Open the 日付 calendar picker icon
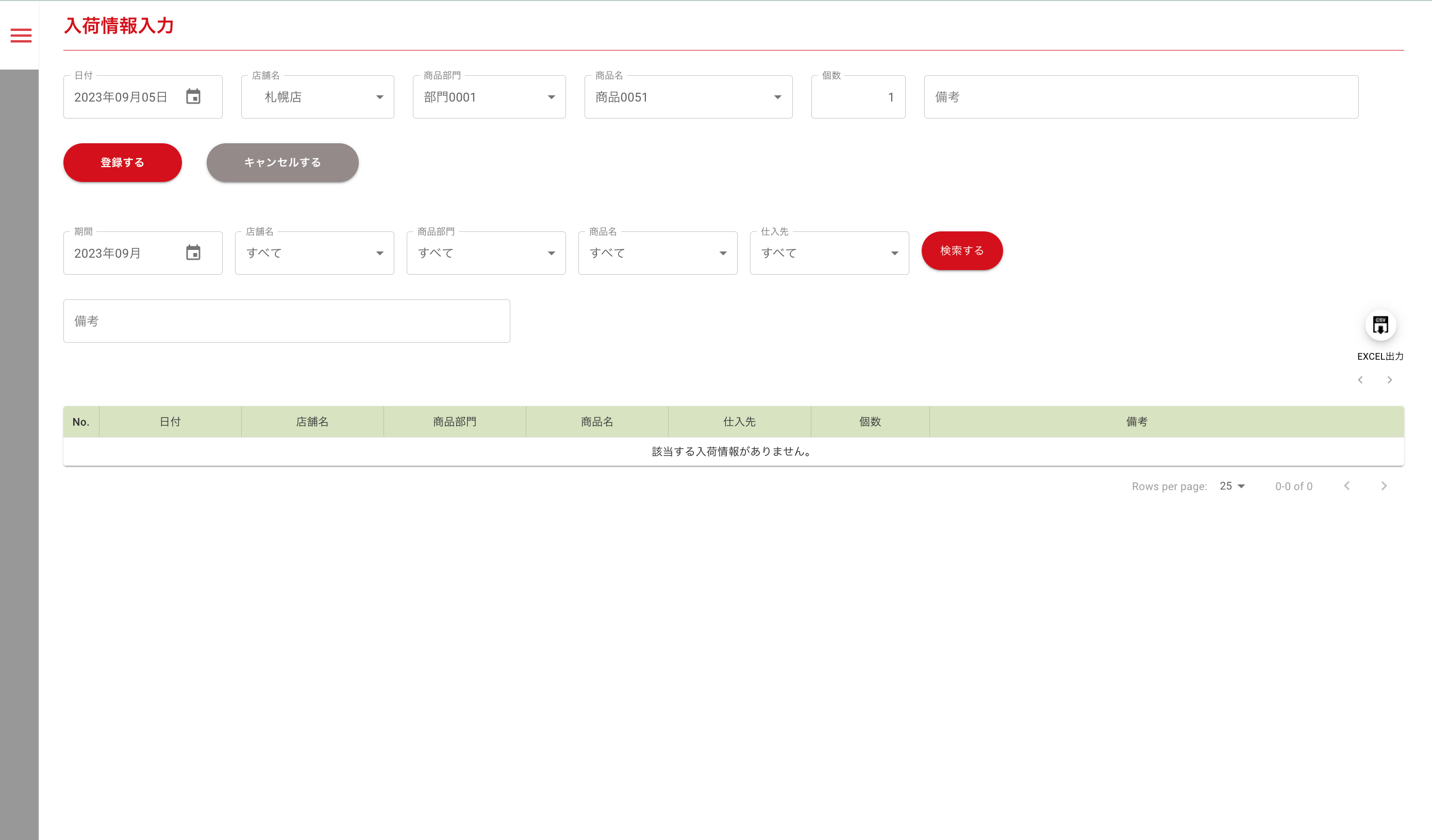 click(193, 96)
